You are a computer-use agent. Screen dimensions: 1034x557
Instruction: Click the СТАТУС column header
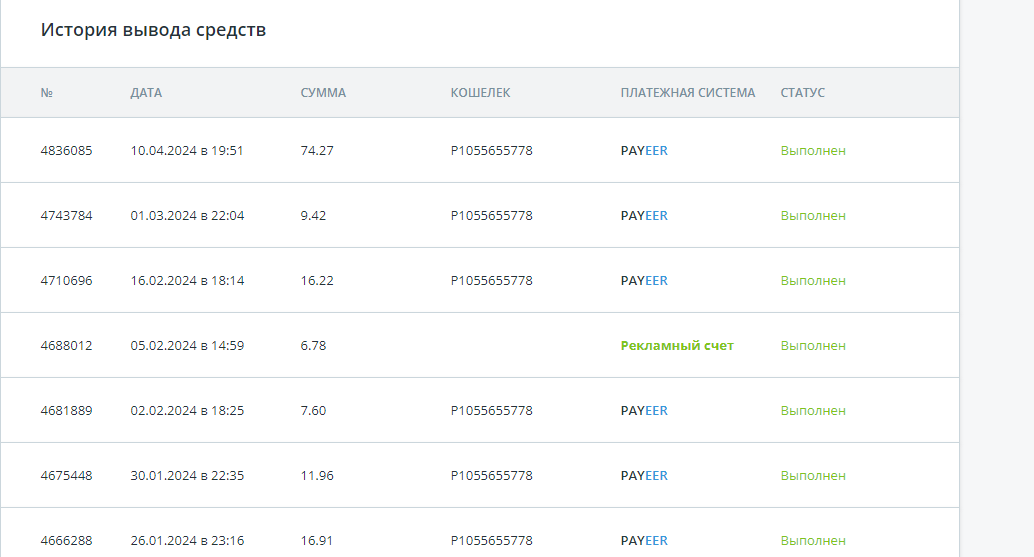tap(803, 93)
